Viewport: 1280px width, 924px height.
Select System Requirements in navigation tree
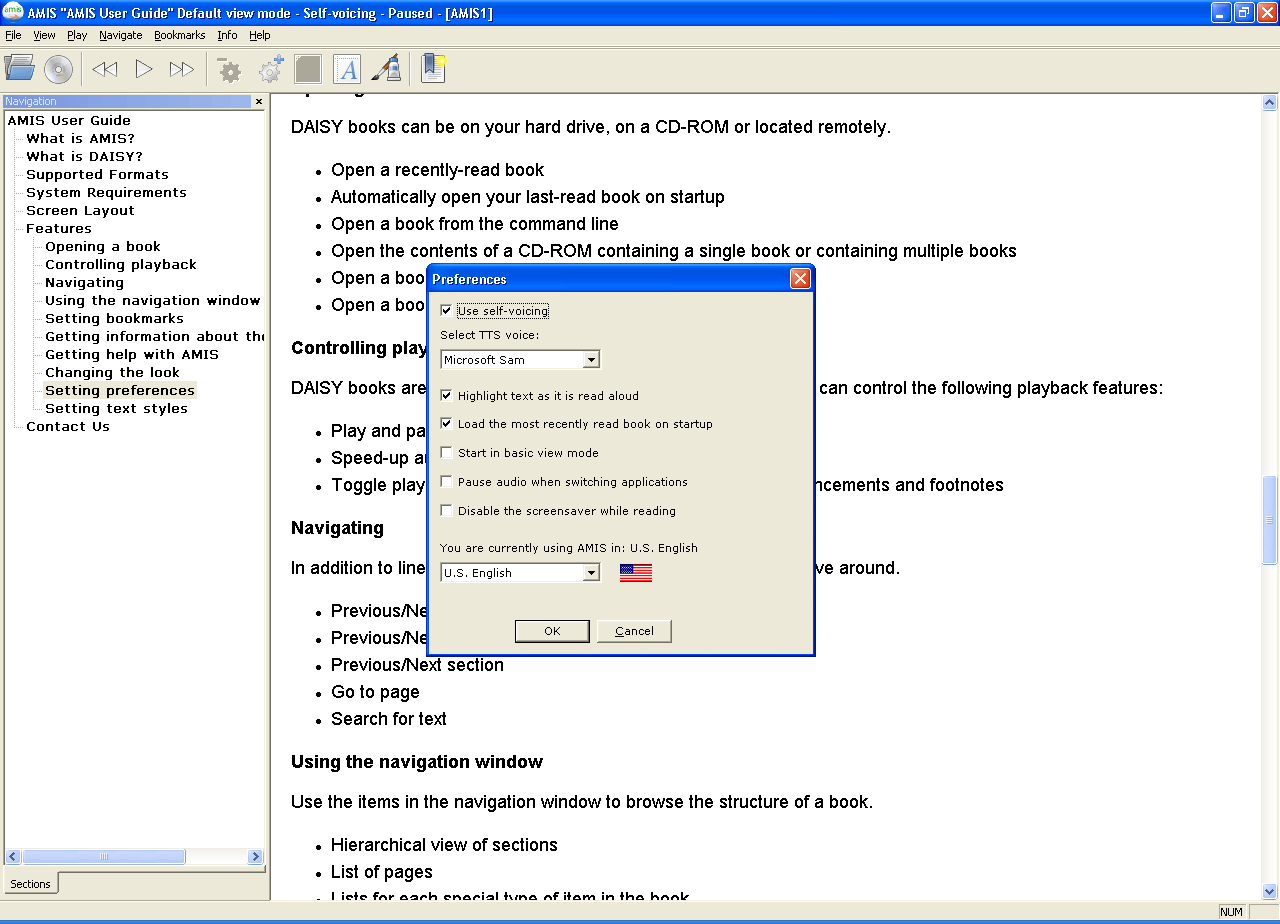tap(106, 192)
